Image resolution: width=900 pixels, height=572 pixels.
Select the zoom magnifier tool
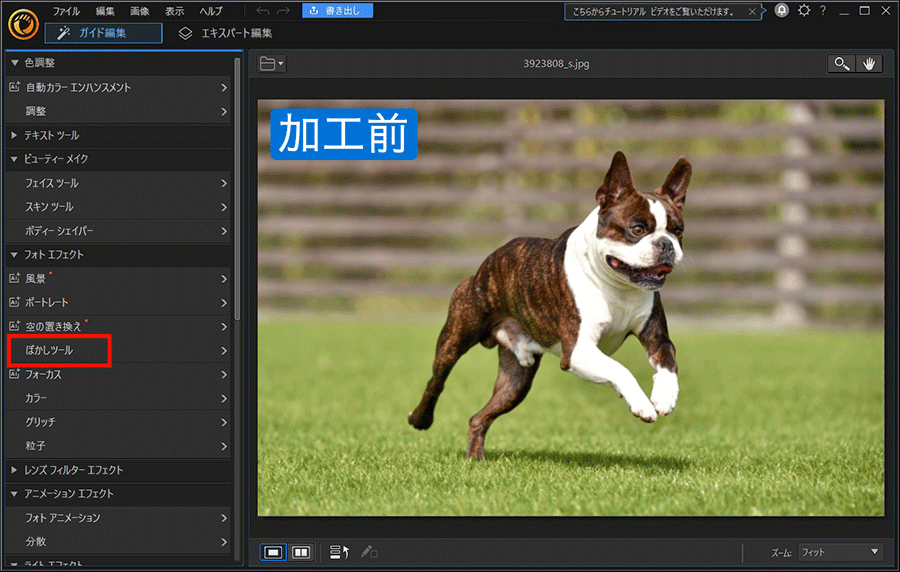click(x=842, y=64)
